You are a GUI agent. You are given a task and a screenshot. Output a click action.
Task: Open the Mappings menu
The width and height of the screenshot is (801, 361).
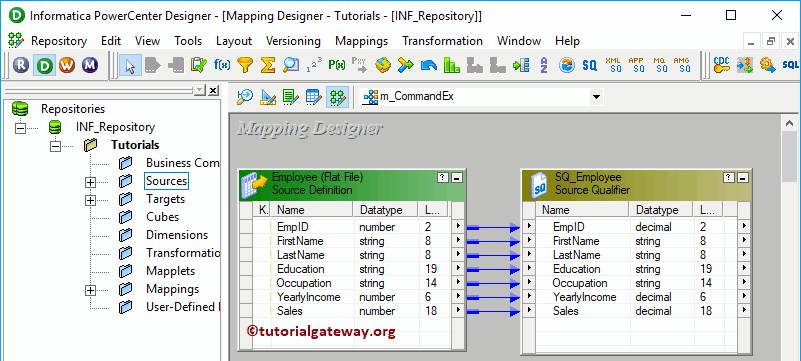[x=362, y=41]
